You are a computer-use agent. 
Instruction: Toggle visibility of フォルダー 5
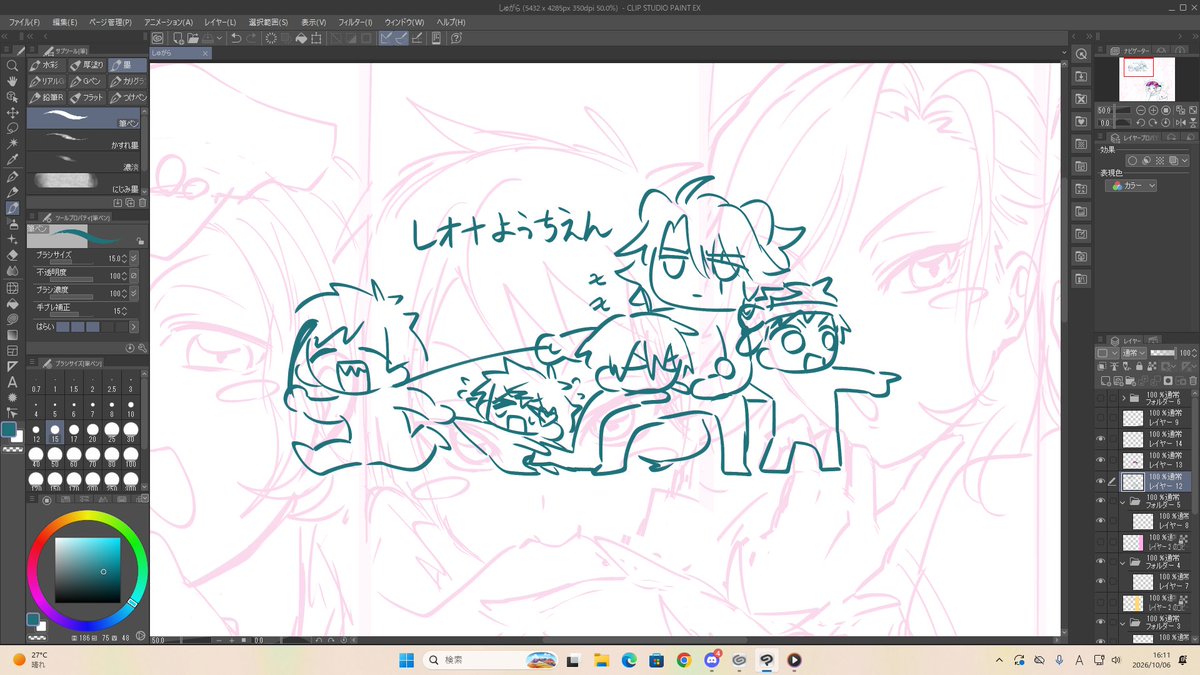[1101, 500]
